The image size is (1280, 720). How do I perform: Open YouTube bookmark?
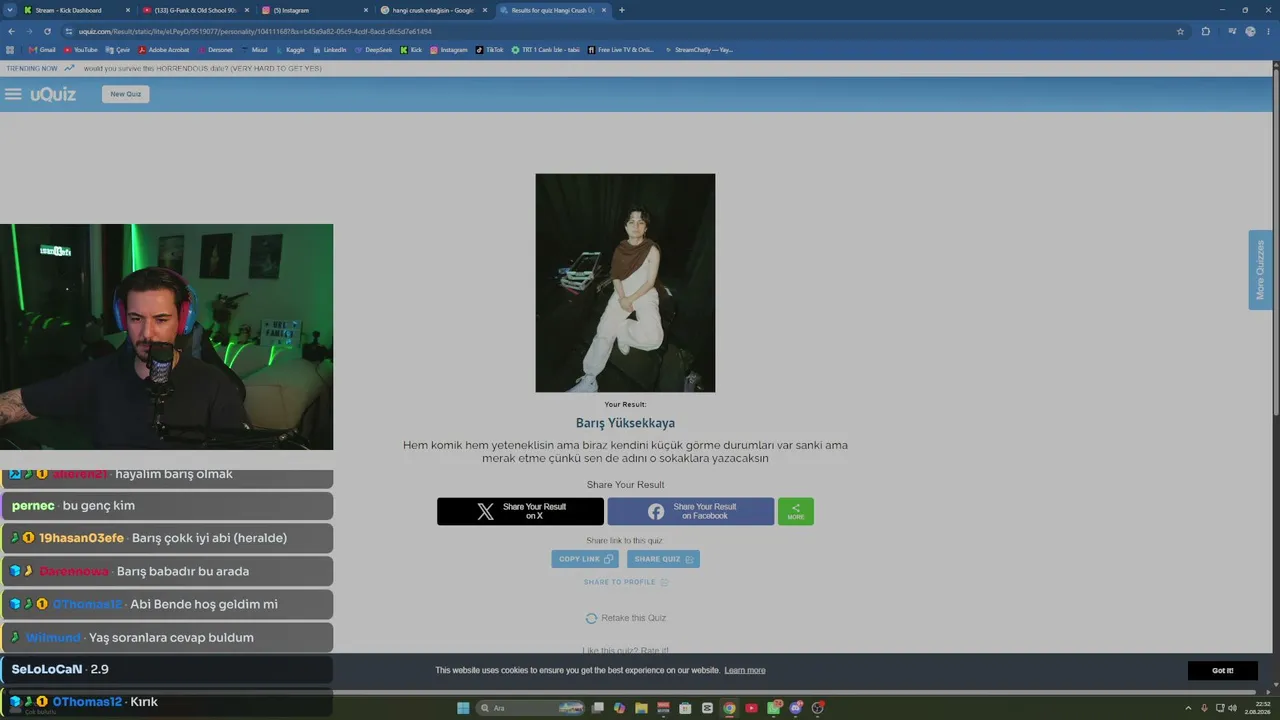[x=81, y=50]
